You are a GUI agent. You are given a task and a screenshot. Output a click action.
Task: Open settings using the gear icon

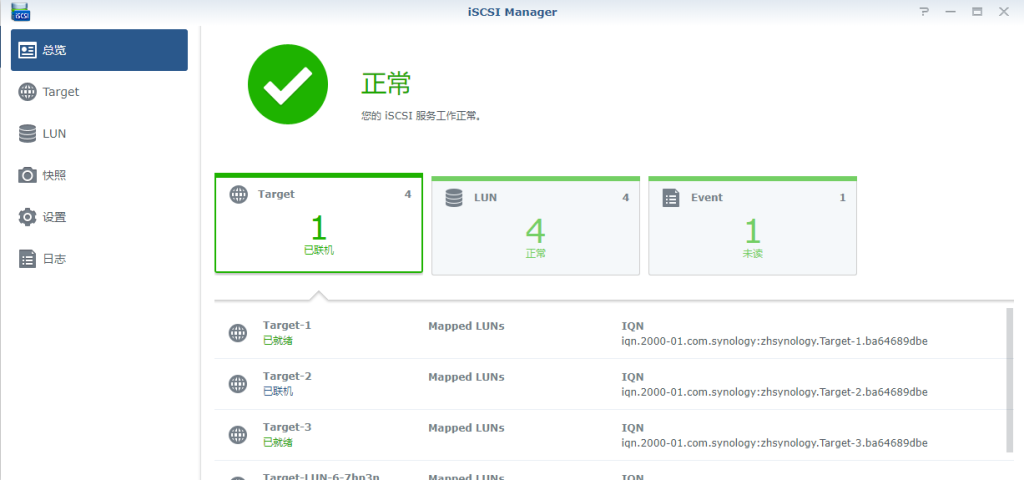pos(27,217)
